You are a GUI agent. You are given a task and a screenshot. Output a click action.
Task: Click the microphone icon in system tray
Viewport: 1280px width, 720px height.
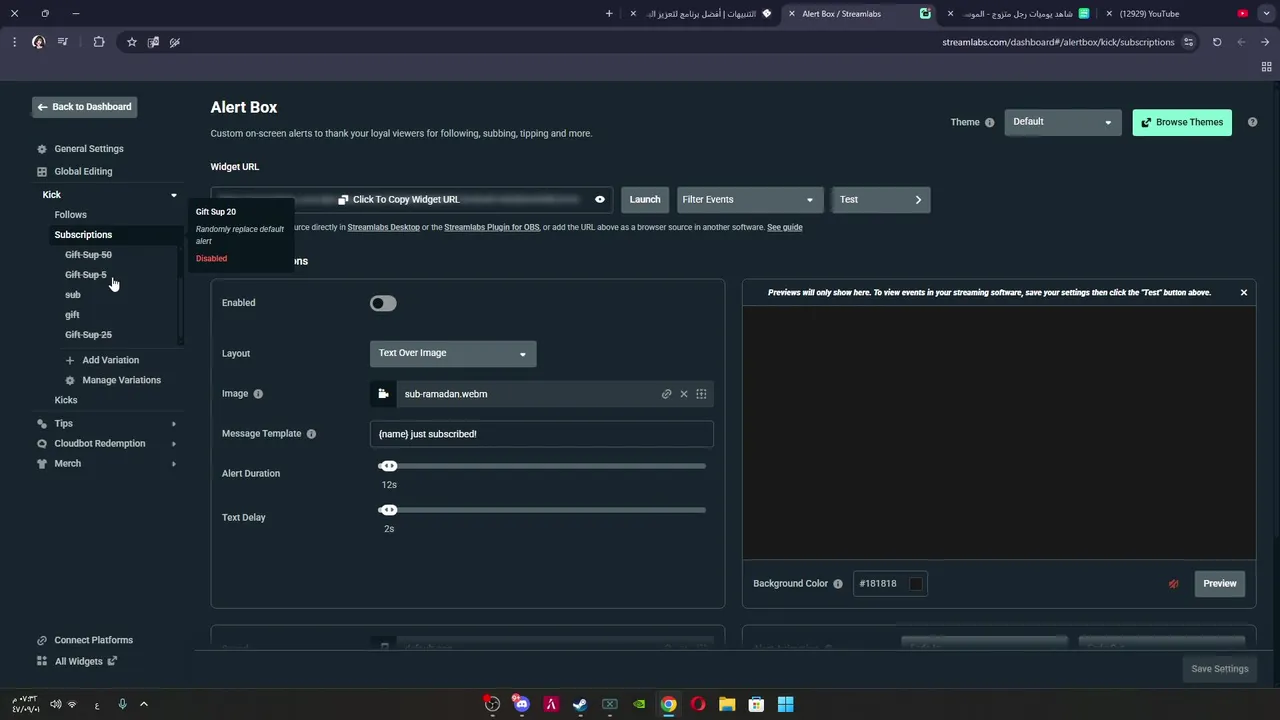point(122,704)
